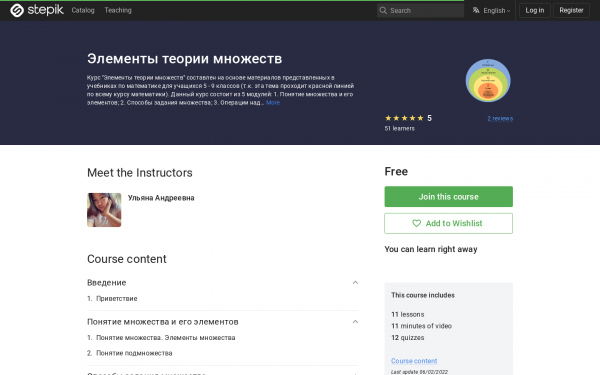The image size is (600, 375).
Task: Click the search magnifier icon
Action: [x=383, y=10]
